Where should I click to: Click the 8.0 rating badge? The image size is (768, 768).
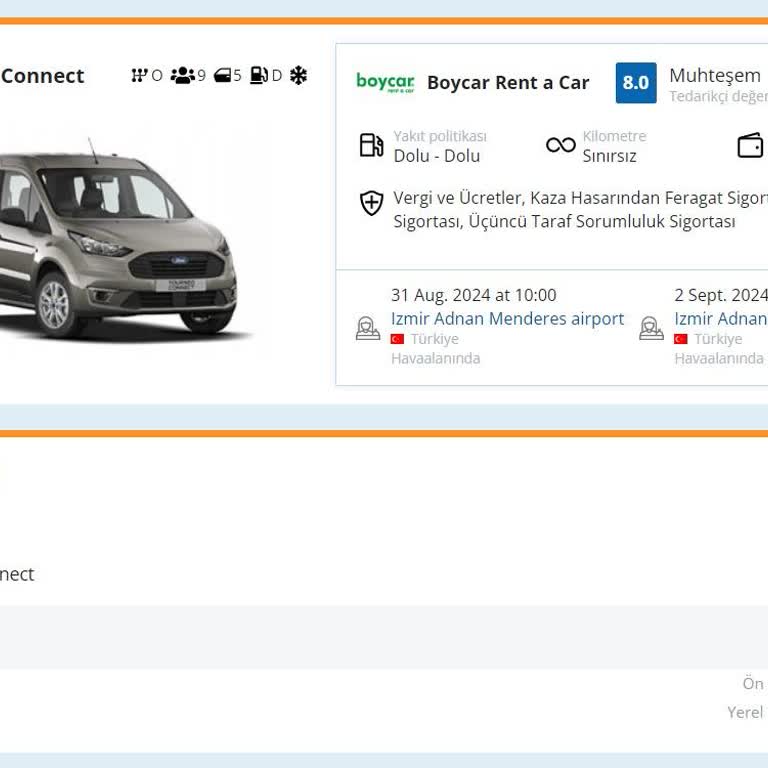click(636, 83)
